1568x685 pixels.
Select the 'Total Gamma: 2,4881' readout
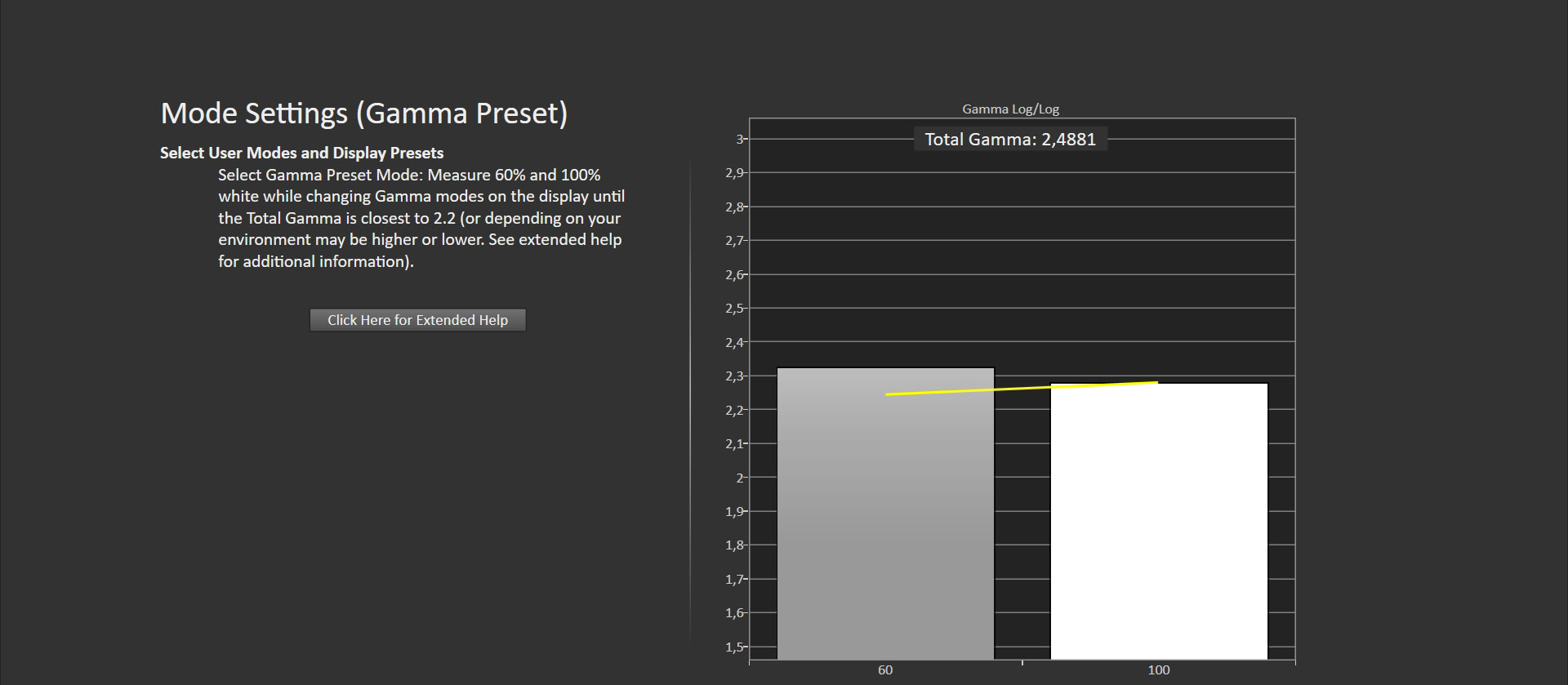1010,139
